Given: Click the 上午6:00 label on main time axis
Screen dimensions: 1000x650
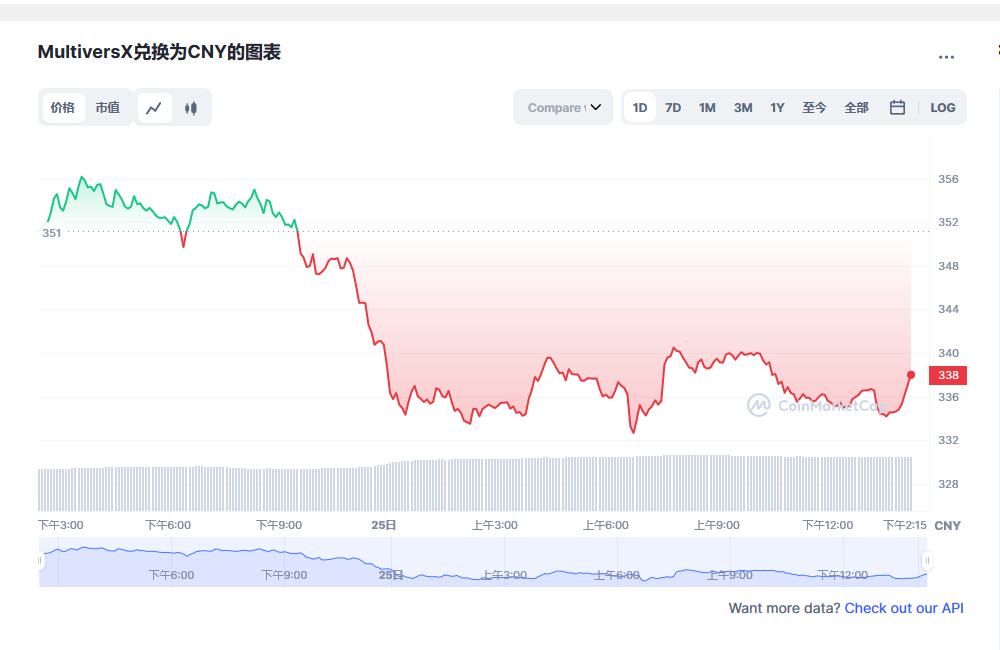Looking at the screenshot, I should [x=605, y=525].
